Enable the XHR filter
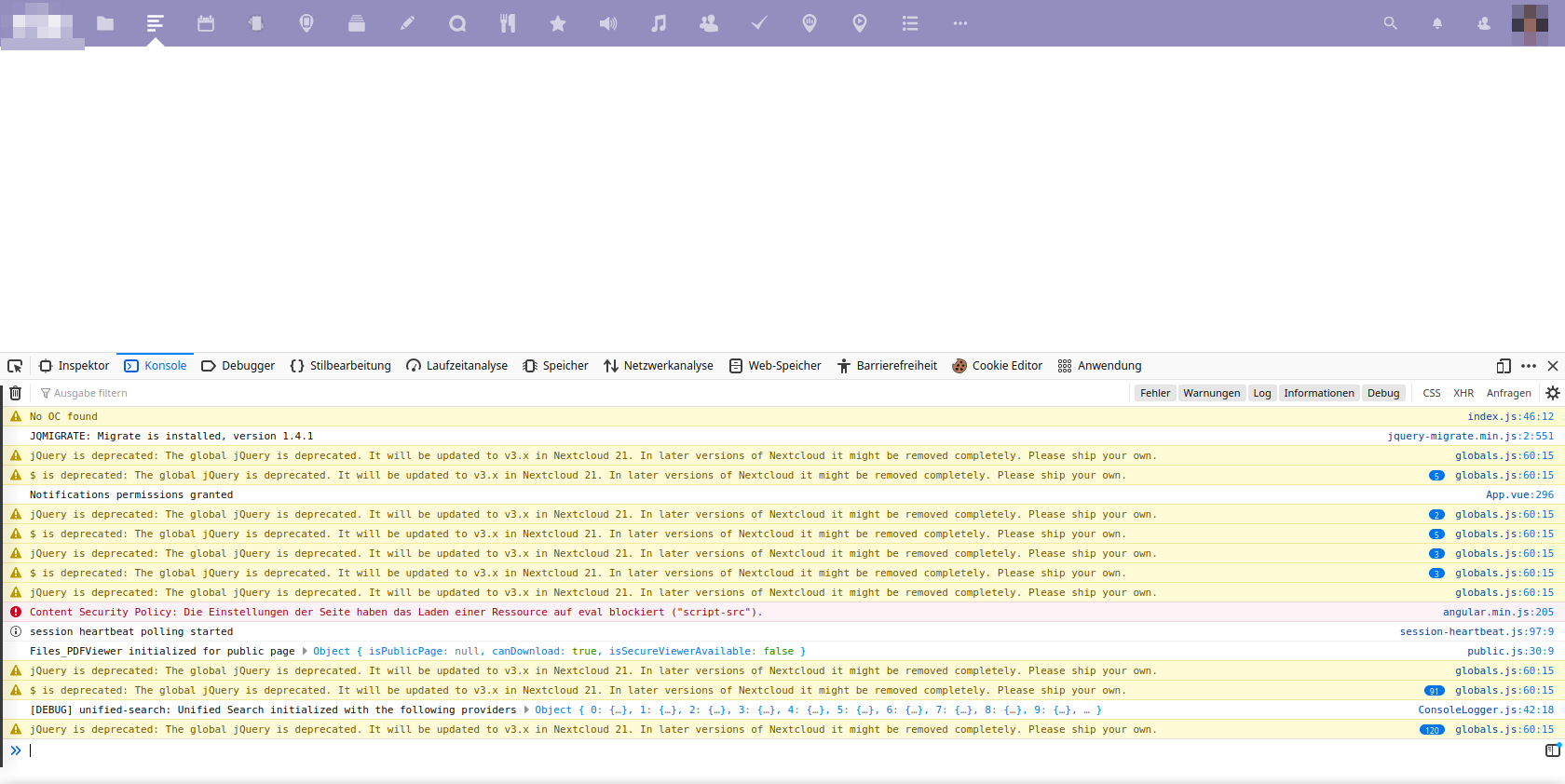 tap(1463, 393)
